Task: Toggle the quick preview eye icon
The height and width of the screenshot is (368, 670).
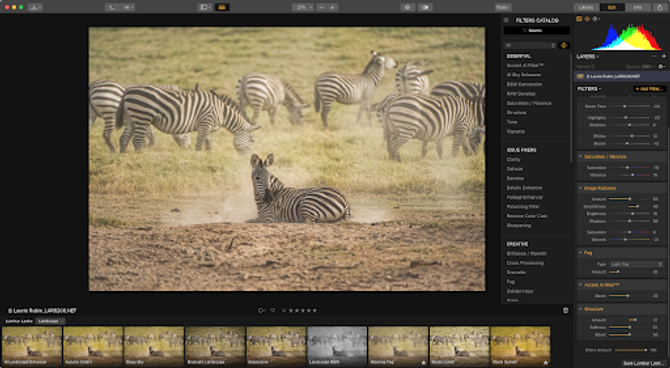Action: point(408,7)
